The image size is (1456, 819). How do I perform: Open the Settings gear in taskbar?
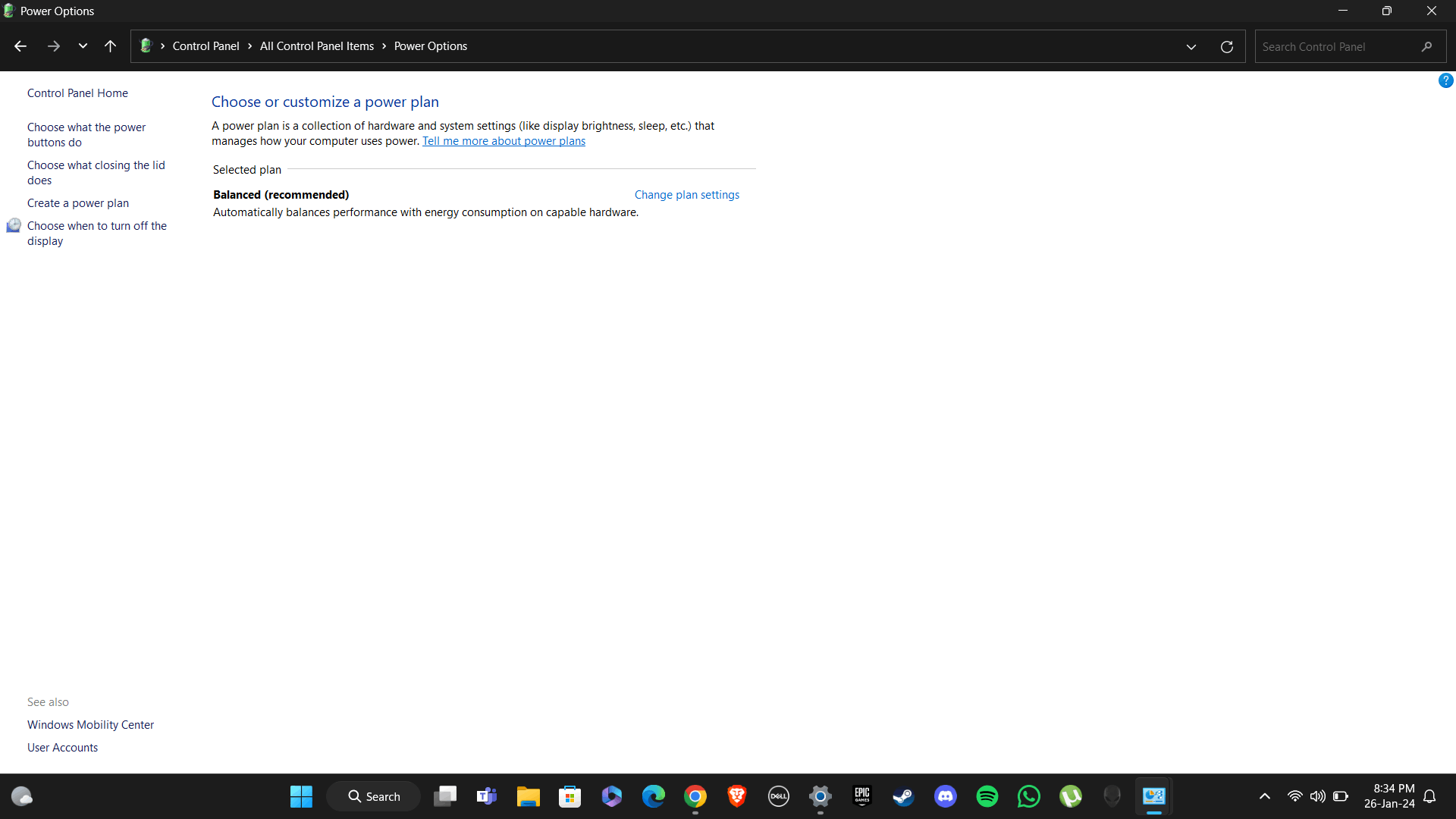click(x=820, y=796)
